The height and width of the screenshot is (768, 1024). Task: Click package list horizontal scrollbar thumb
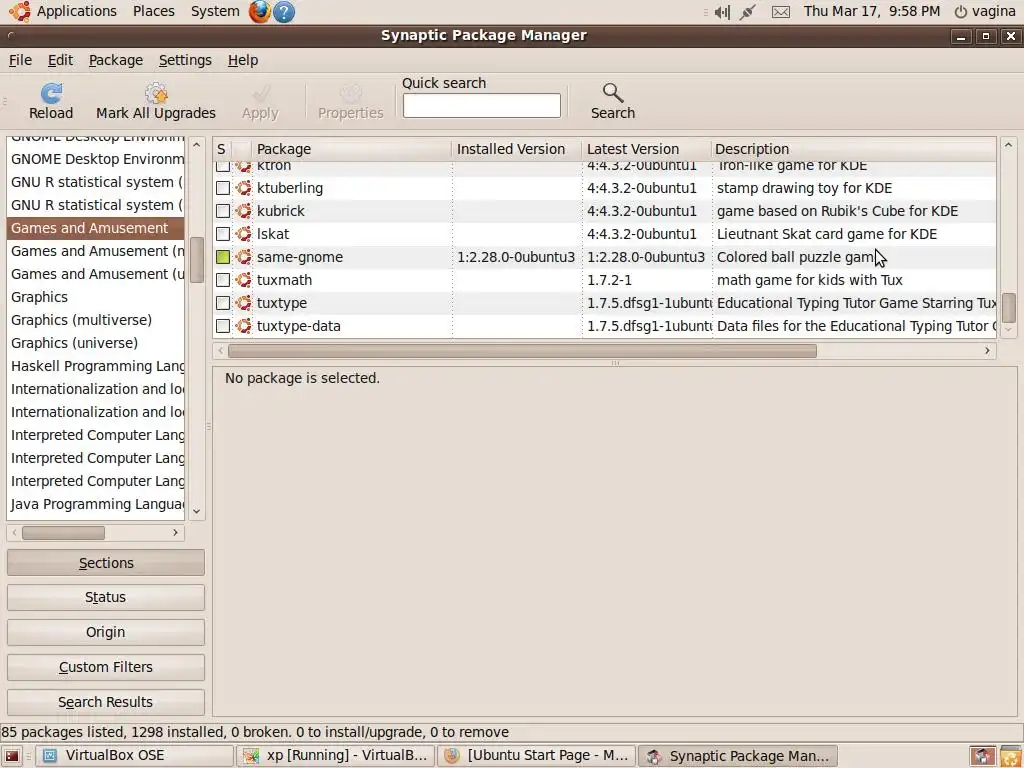tap(522, 351)
